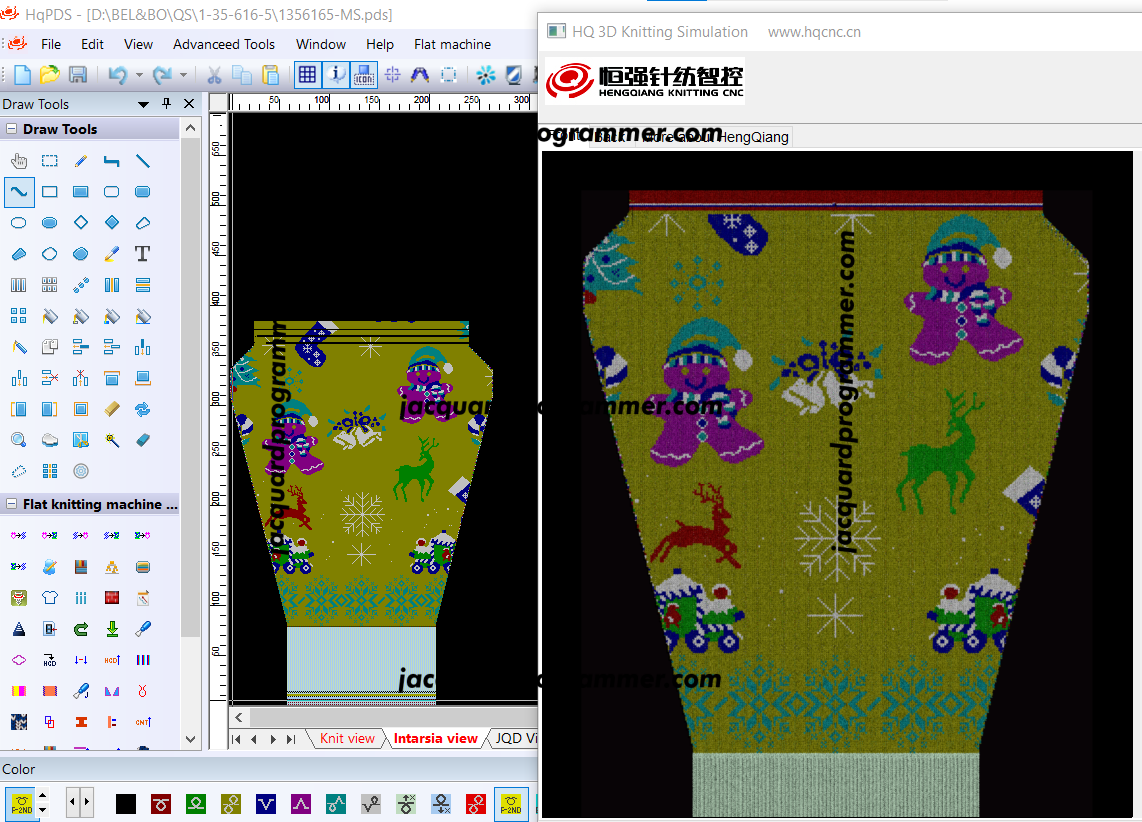
Task: Select the bright red stitch swatch
Action: pos(476,804)
